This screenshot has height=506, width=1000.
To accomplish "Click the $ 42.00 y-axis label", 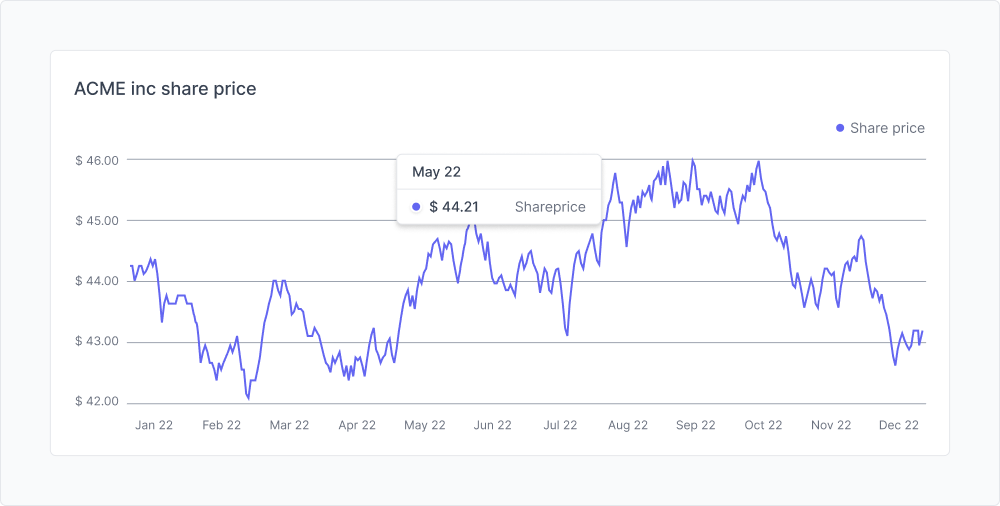I will tap(97, 403).
